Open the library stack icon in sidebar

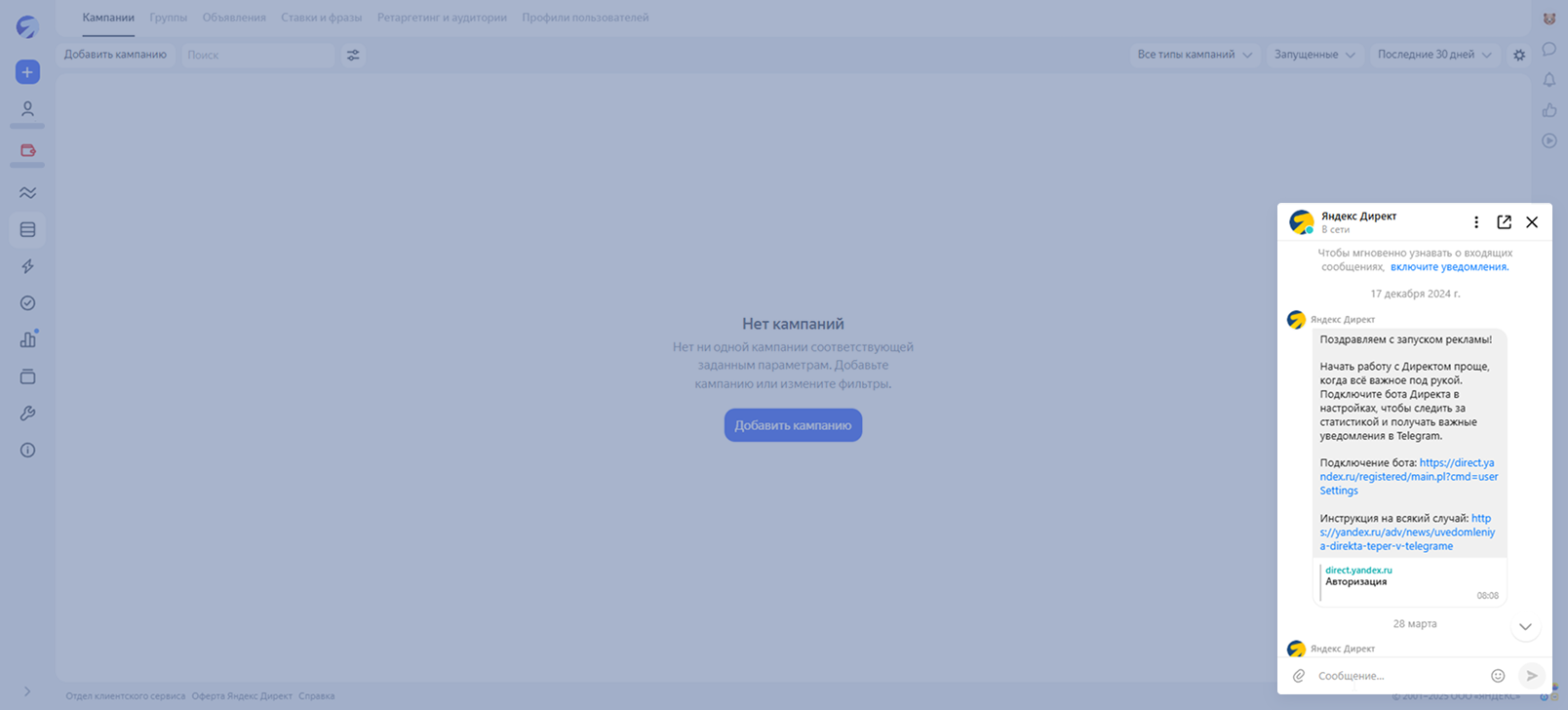pos(27,376)
